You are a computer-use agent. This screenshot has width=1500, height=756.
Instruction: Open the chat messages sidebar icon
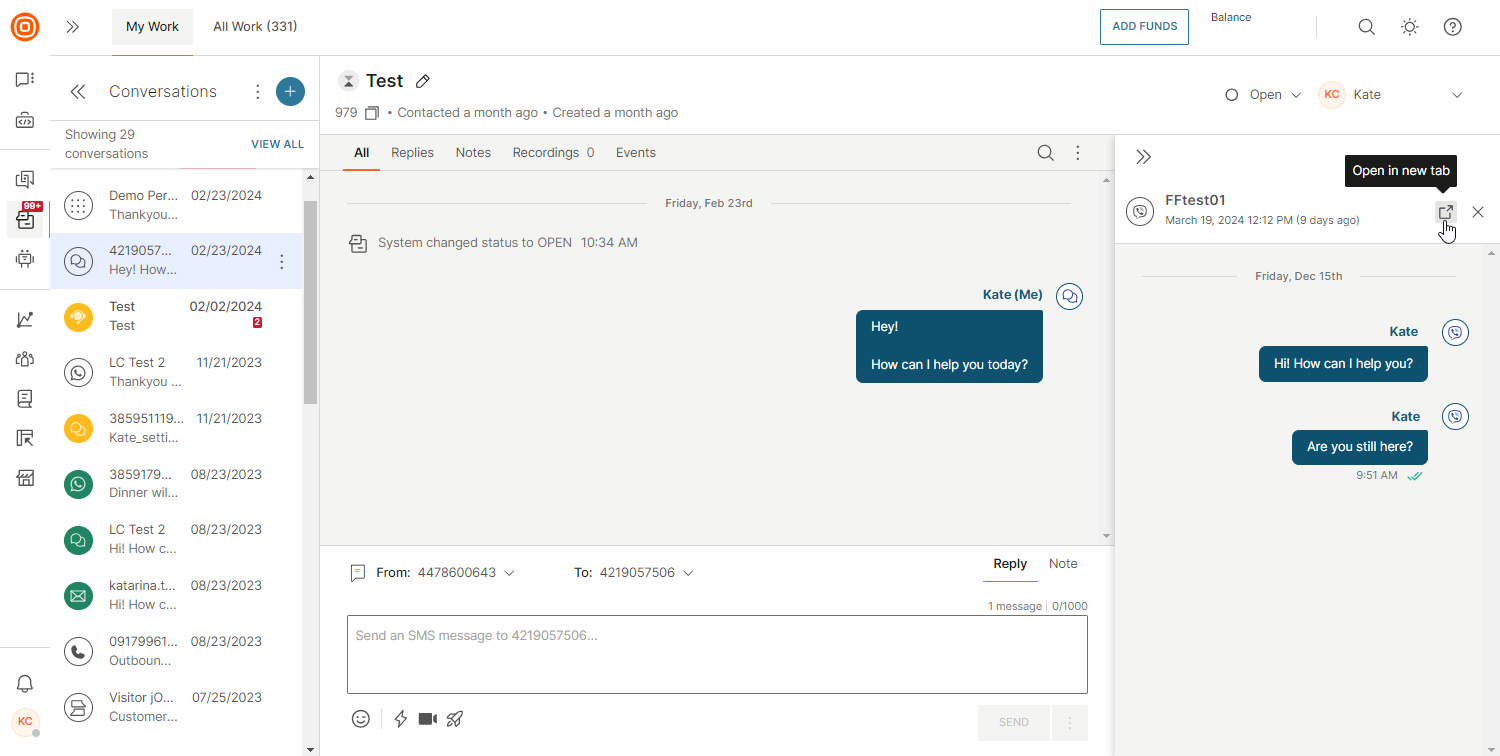coord(25,79)
